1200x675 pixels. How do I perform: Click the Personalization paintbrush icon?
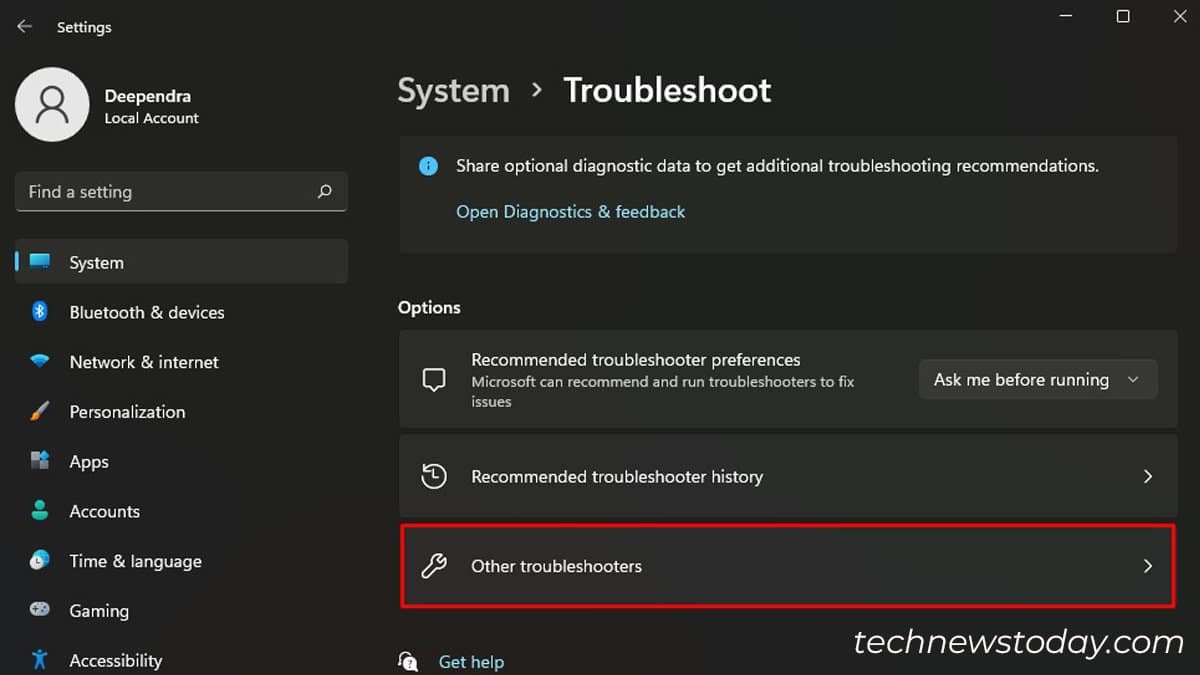pos(40,411)
